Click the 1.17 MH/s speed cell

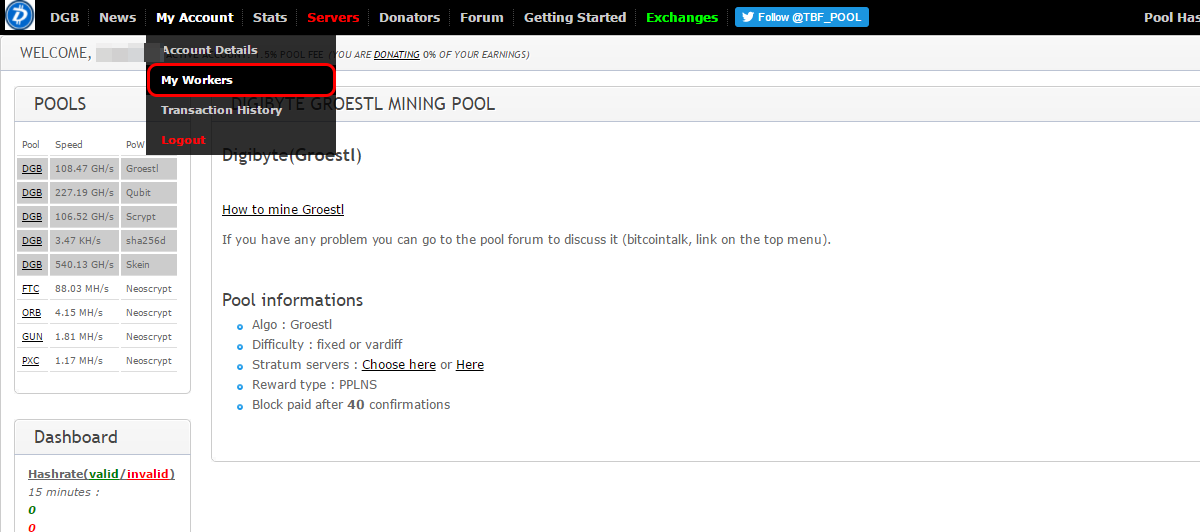pyautogui.click(x=85, y=361)
